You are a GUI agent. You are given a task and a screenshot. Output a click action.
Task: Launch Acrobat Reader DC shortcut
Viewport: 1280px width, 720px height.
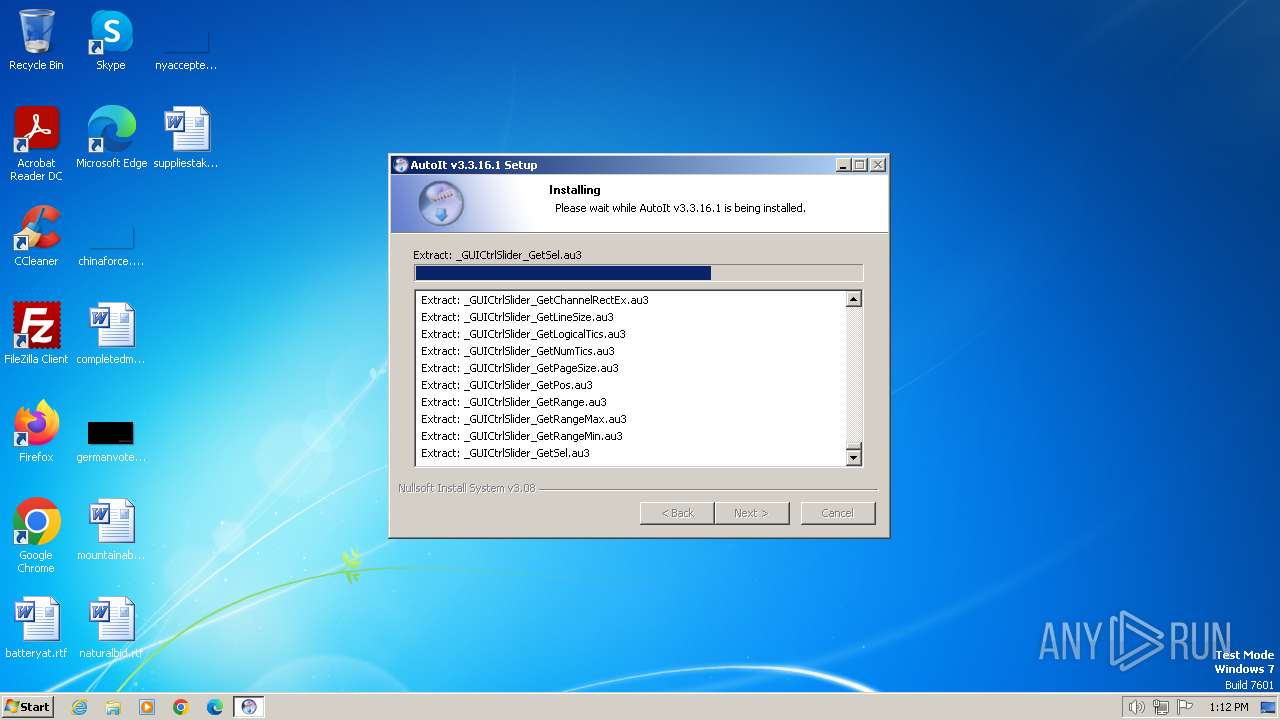[x=36, y=144]
